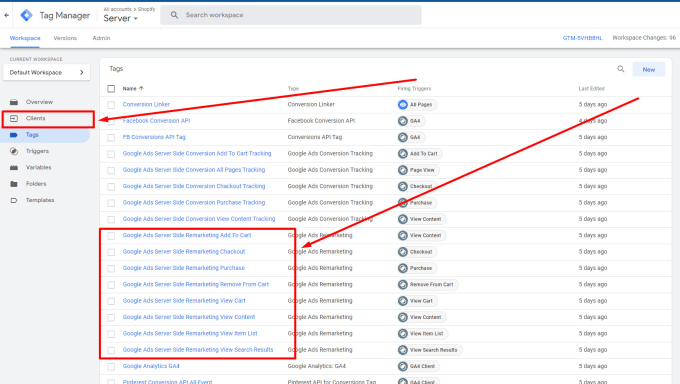Screen dimensions: 680x384
Task: Click the All accounts breadcrumb
Action: (x=117, y=9)
